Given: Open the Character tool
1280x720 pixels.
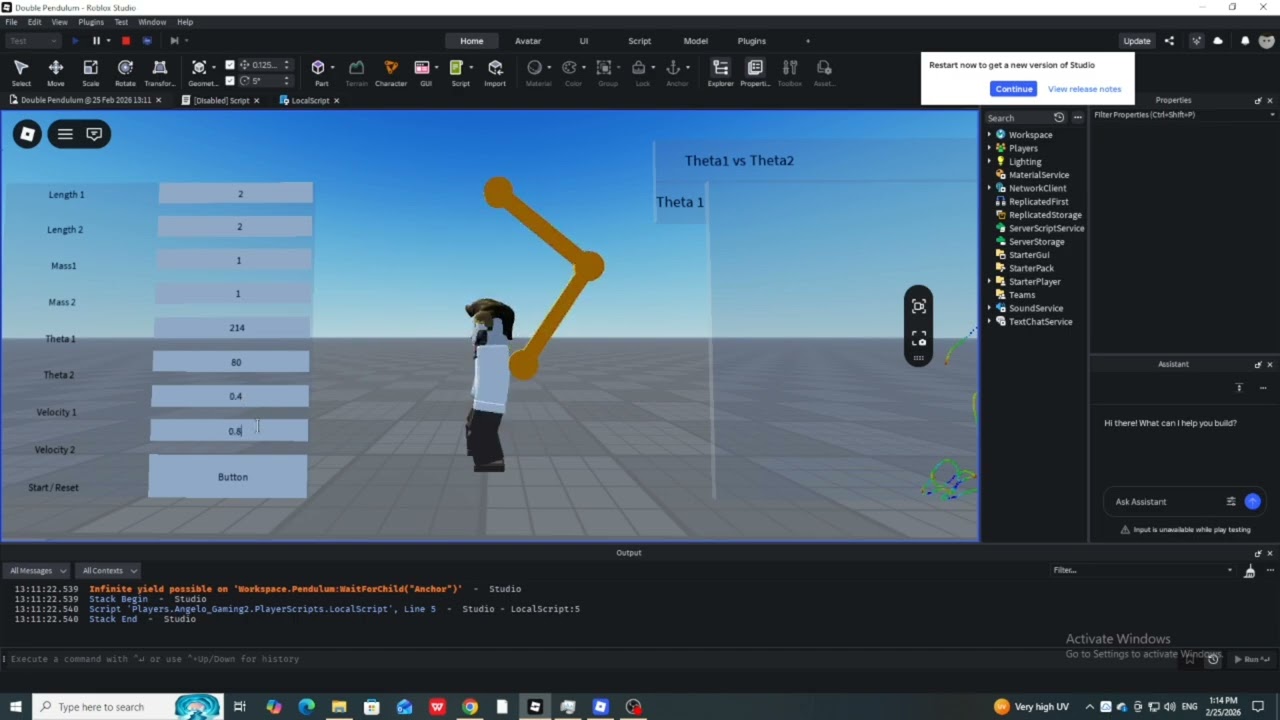Looking at the screenshot, I should pyautogui.click(x=391, y=71).
